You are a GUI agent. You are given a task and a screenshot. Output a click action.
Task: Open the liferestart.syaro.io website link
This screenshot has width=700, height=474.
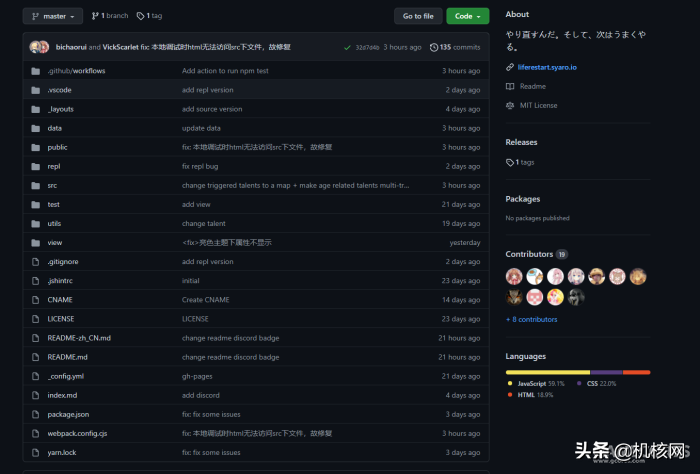(547, 67)
